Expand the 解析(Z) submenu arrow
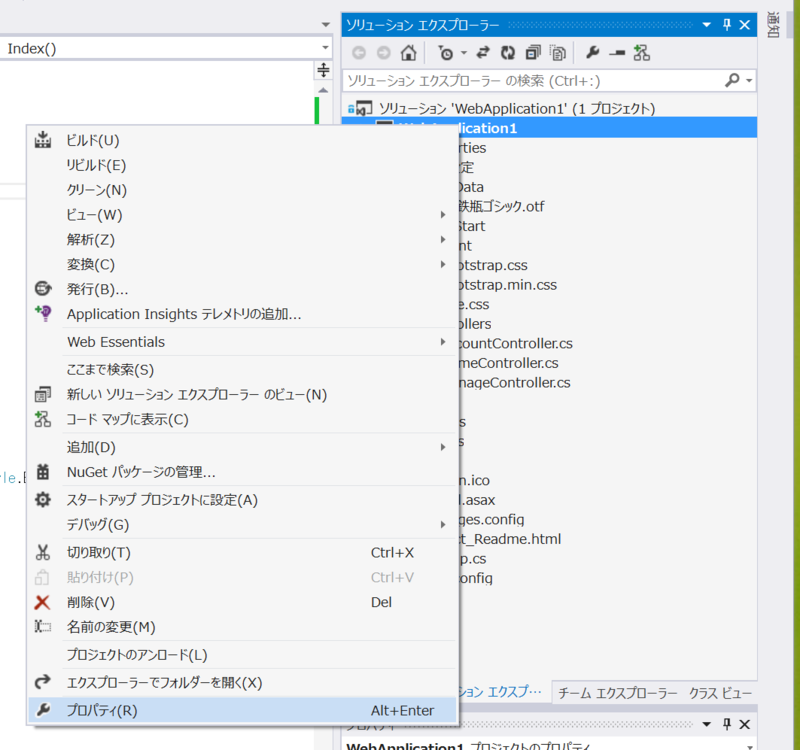Image resolution: width=800 pixels, height=750 pixels. point(443,239)
